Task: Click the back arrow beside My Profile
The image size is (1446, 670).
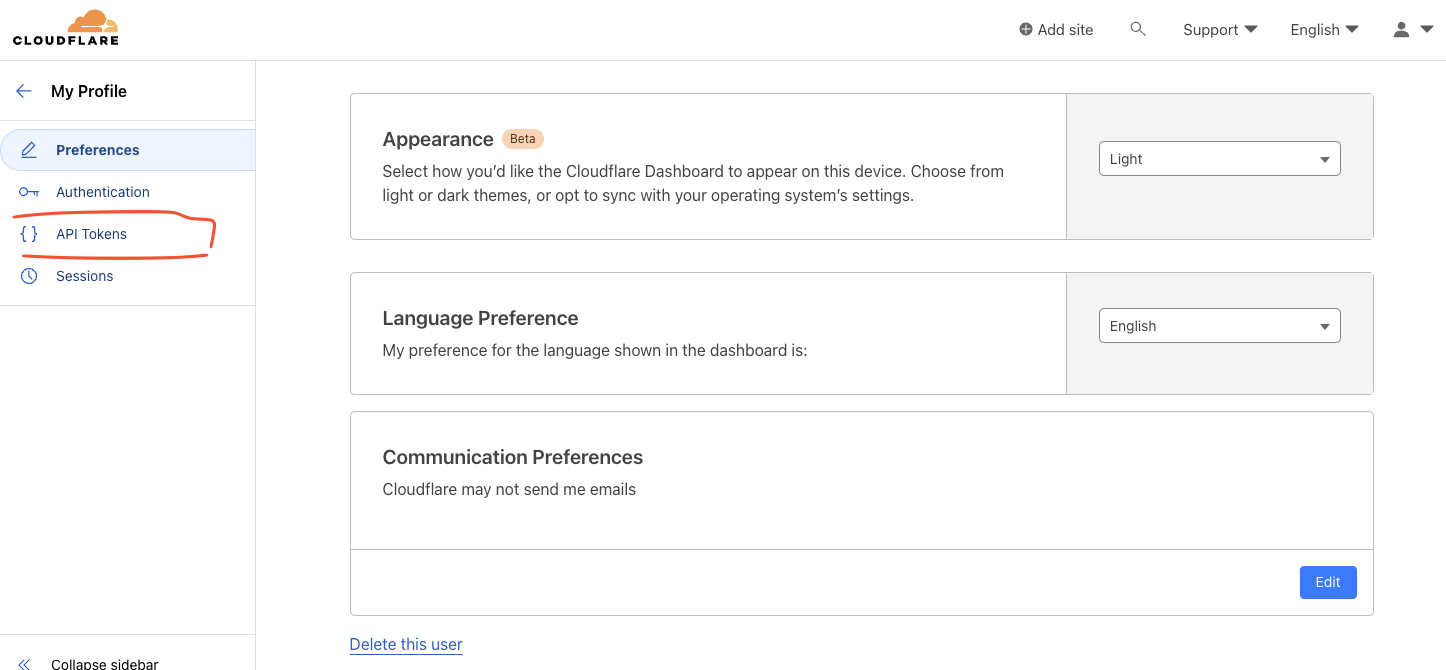Action: [x=24, y=91]
